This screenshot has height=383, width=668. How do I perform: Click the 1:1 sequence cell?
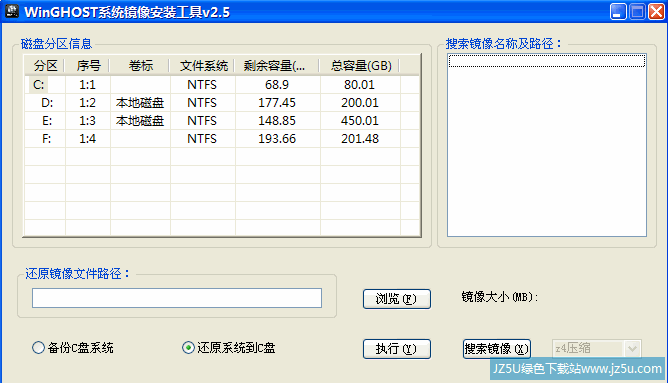pos(87,85)
